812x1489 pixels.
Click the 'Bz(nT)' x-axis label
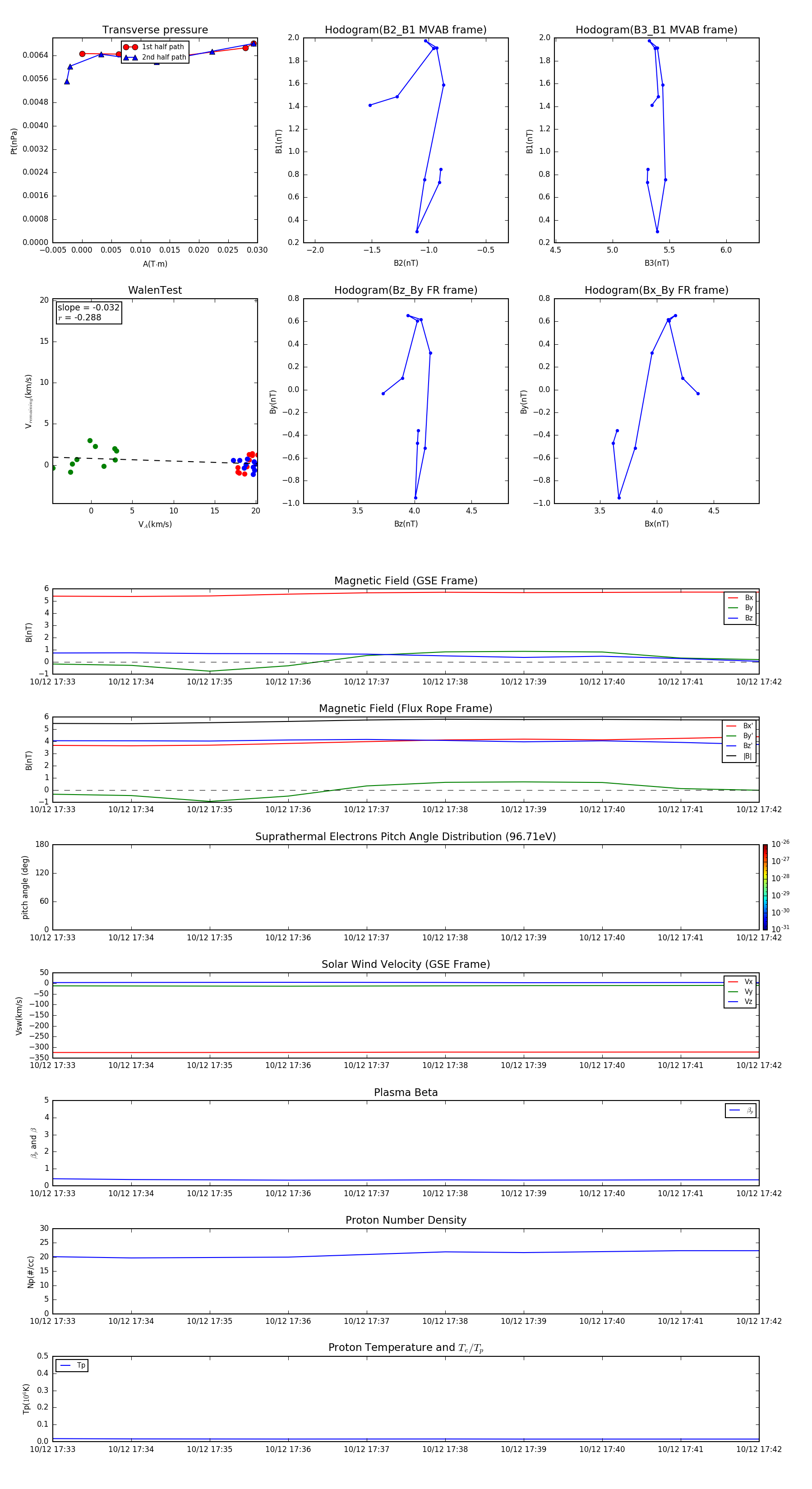[406, 524]
